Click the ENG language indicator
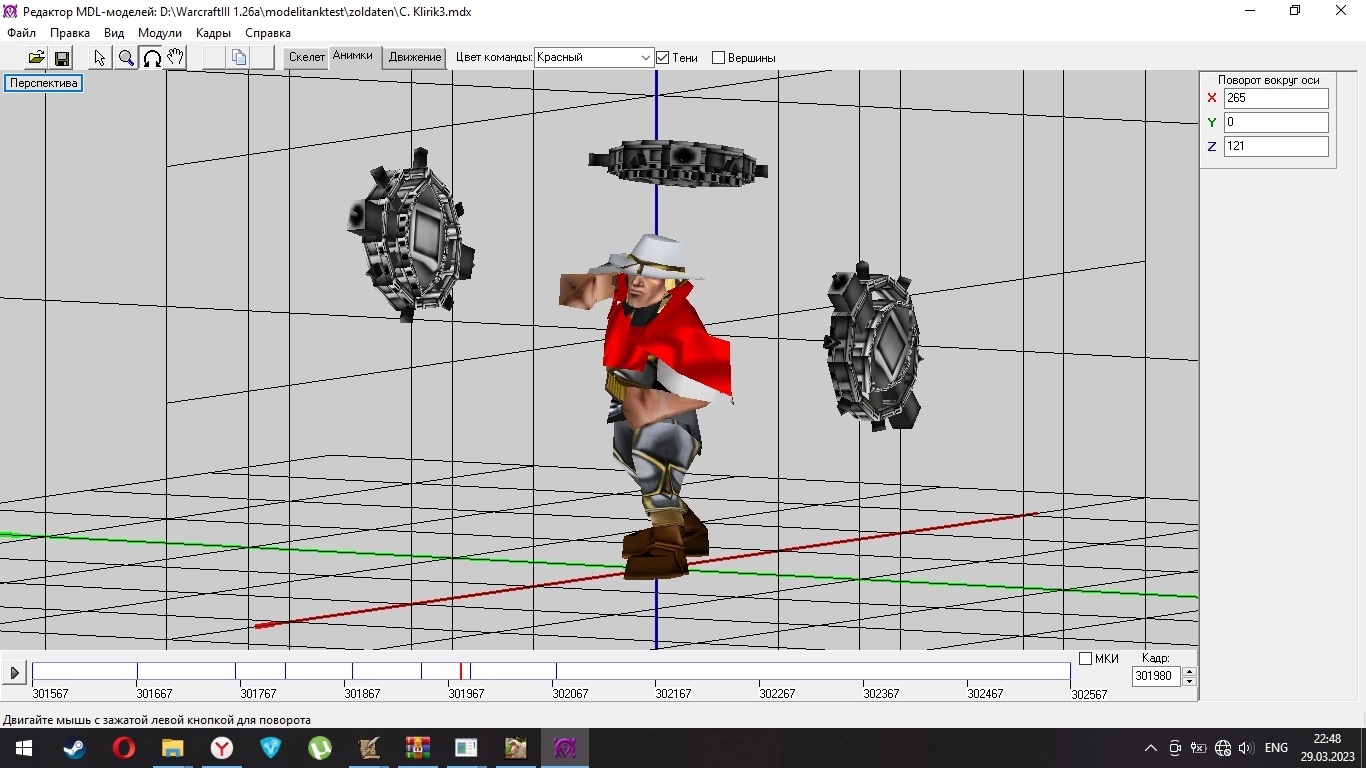 click(1276, 748)
